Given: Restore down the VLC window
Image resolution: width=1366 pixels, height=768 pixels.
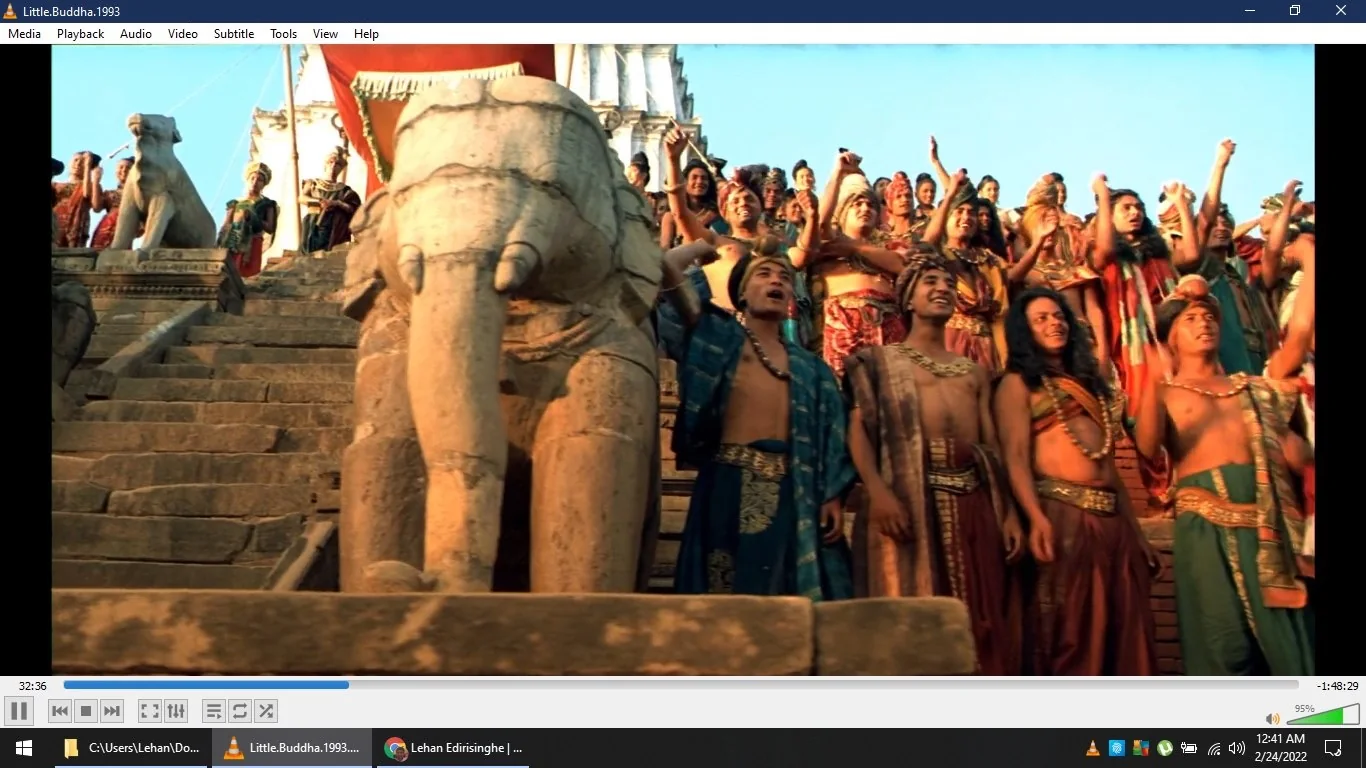Looking at the screenshot, I should (1296, 11).
